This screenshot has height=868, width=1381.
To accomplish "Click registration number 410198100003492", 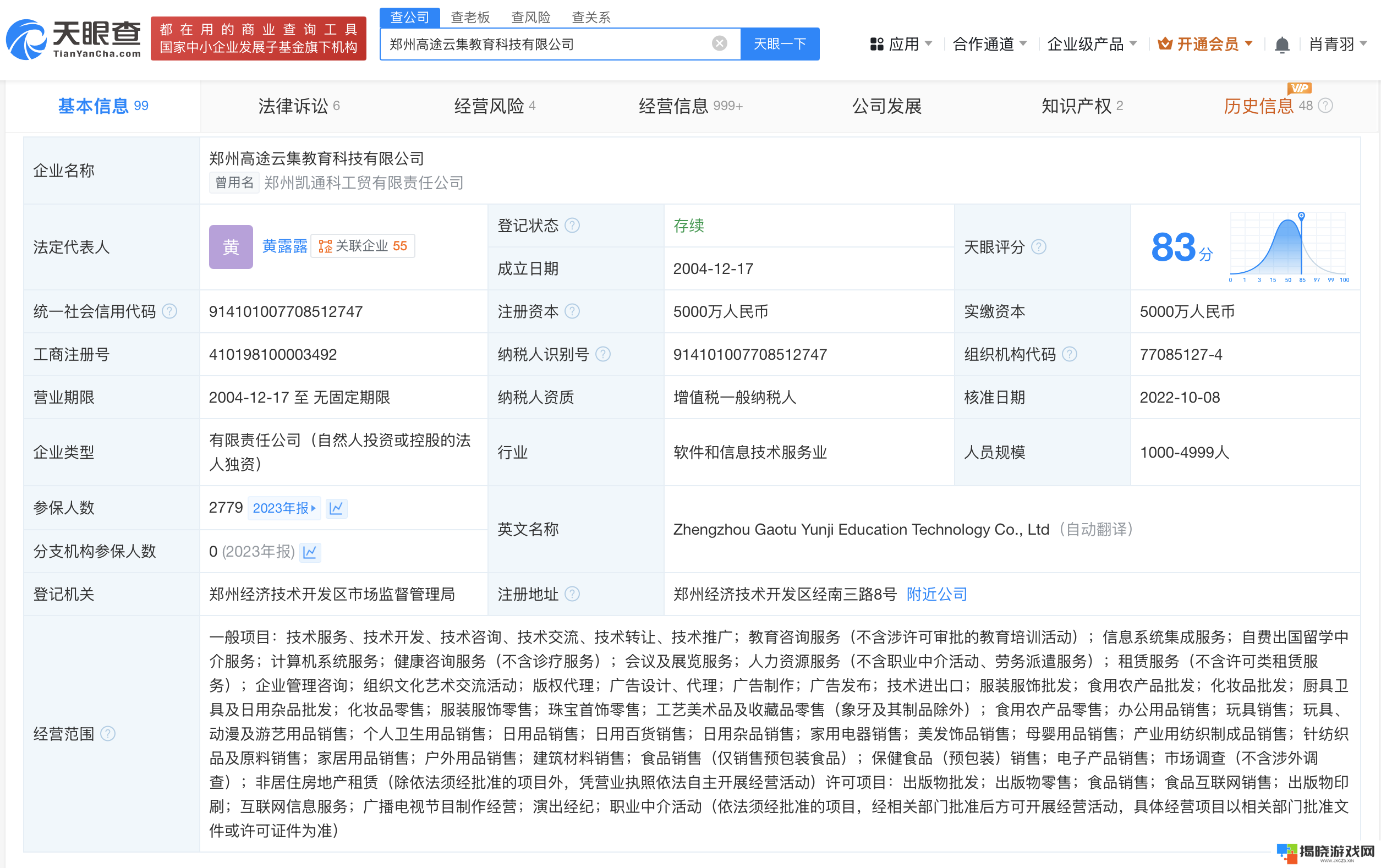I will (272, 354).
